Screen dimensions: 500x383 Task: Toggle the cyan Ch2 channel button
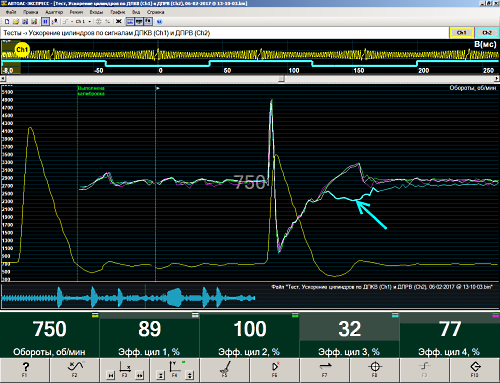tap(487, 33)
